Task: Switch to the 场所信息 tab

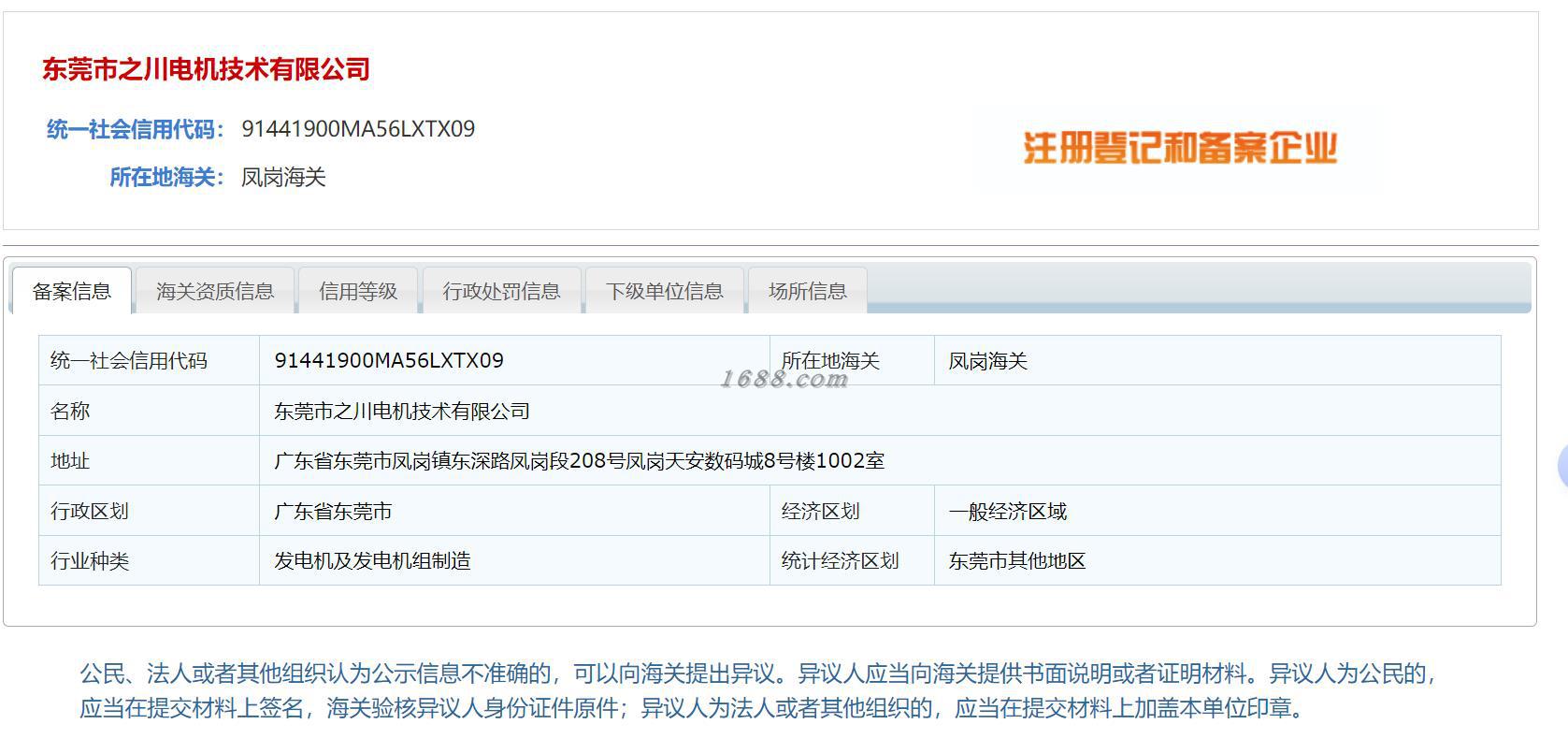Action: tap(808, 291)
